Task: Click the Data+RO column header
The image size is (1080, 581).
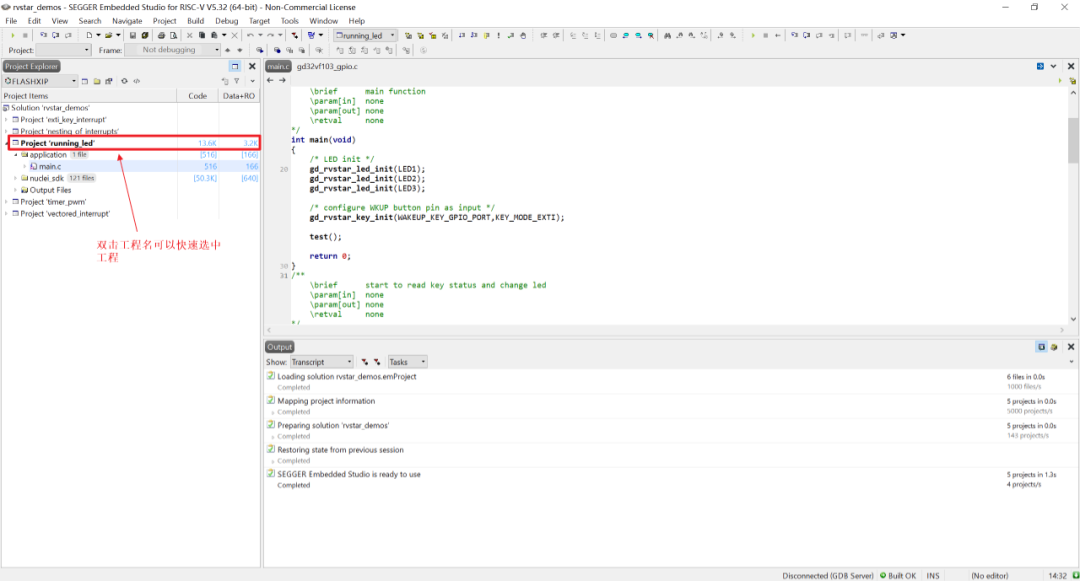Action: [x=239, y=96]
